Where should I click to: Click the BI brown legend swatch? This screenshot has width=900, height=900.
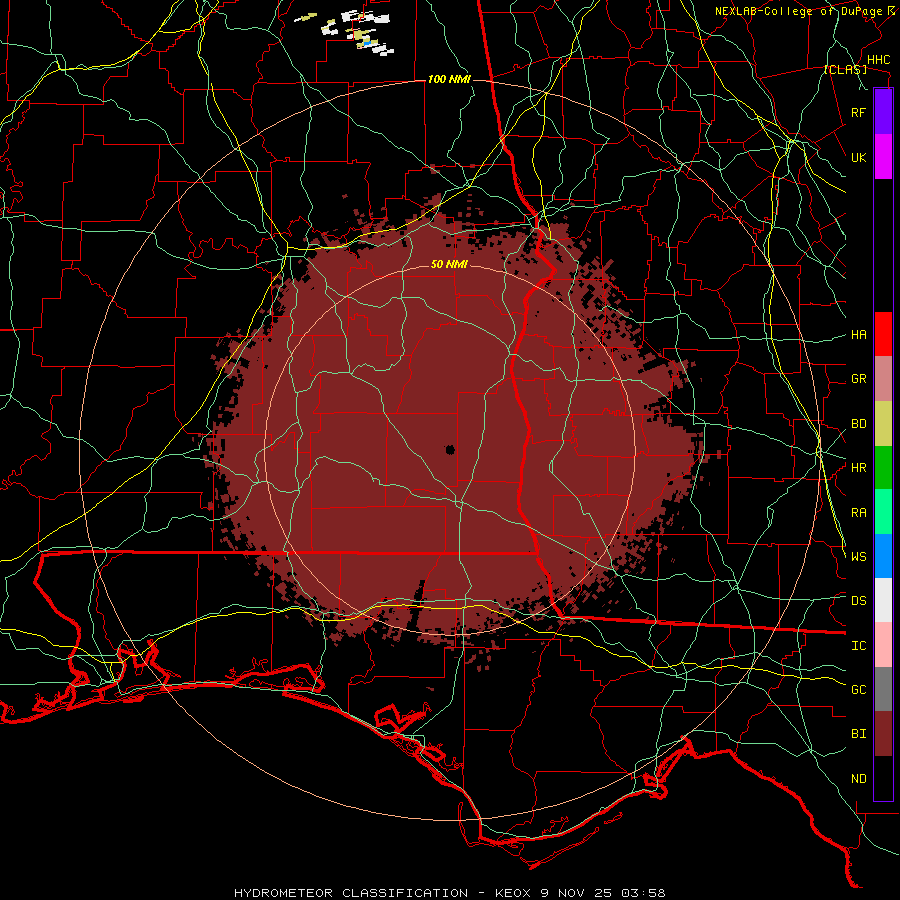click(x=883, y=734)
